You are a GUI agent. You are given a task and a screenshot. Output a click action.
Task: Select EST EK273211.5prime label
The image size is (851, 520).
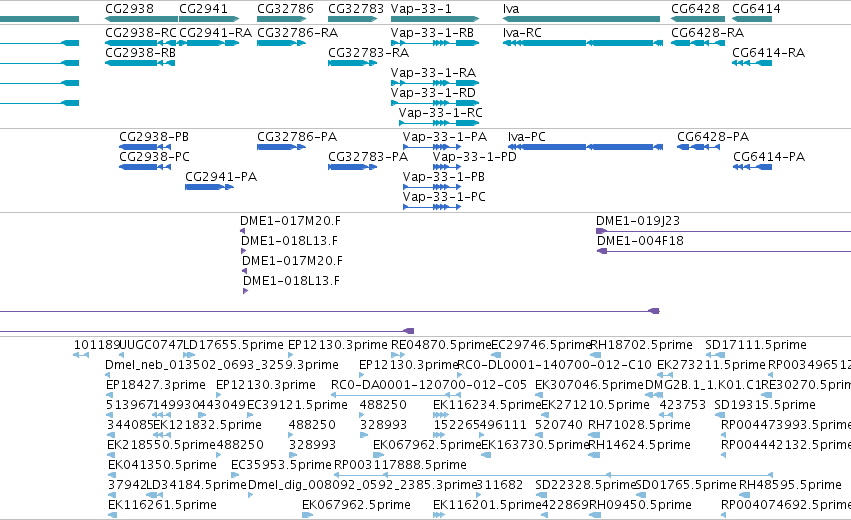[x=711, y=365]
